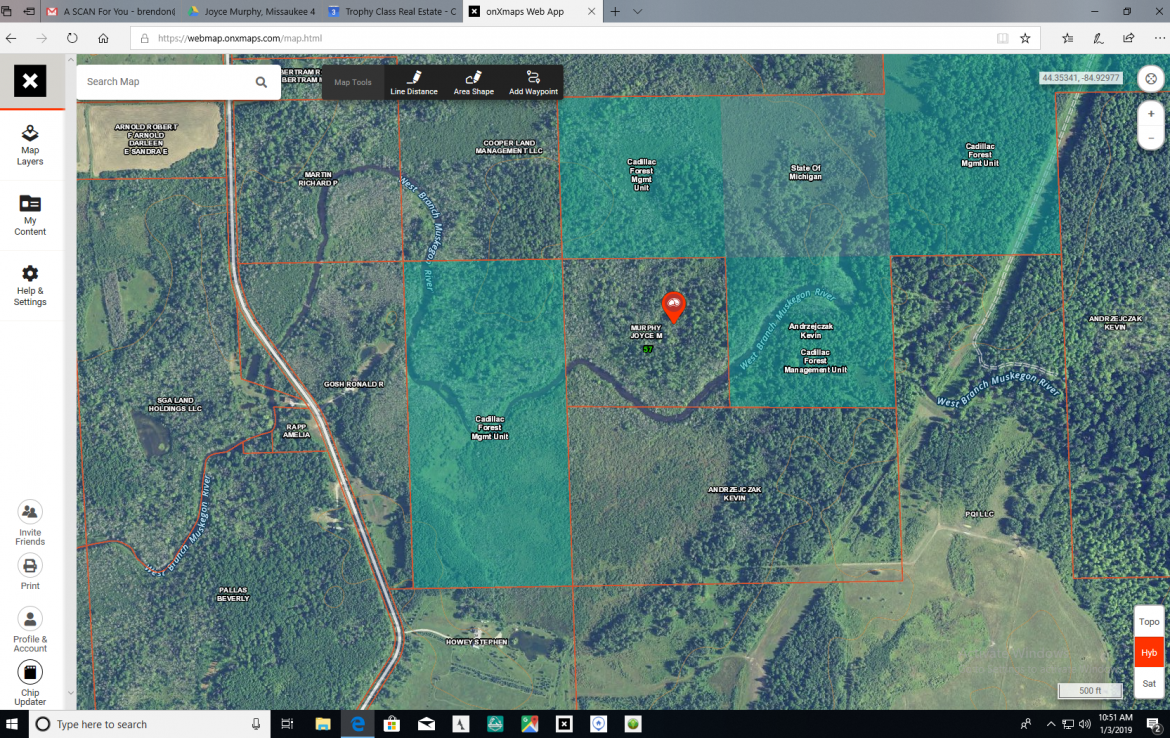Screen dimensions: 1170x738
Task: Zoom in with the plus button
Action: point(1151,114)
